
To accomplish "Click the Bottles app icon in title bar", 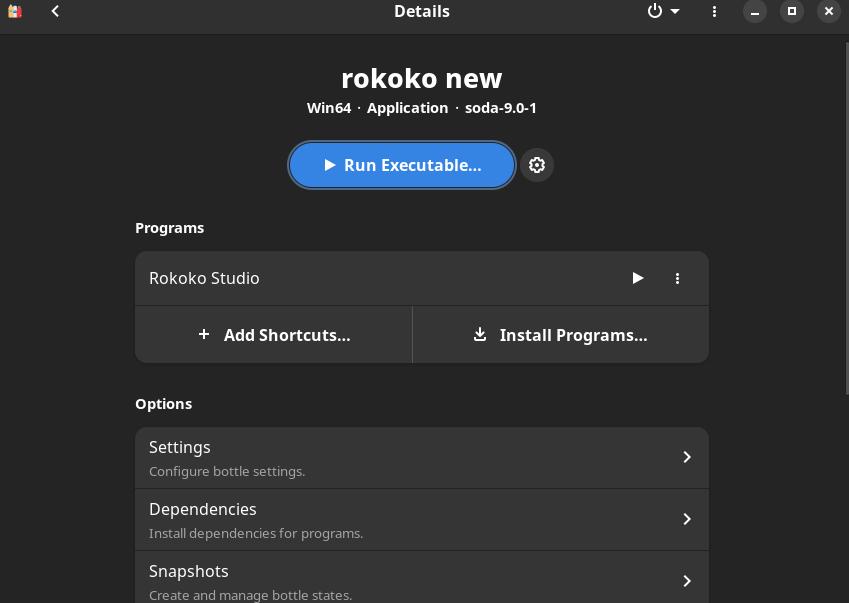I will tap(15, 11).
